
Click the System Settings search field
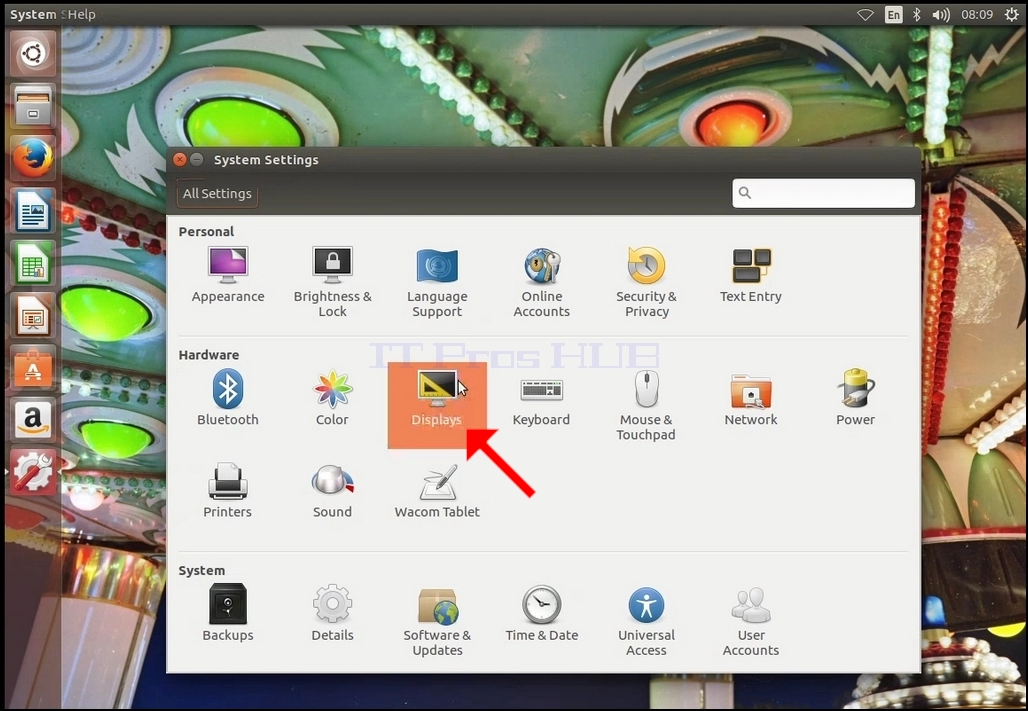823,193
